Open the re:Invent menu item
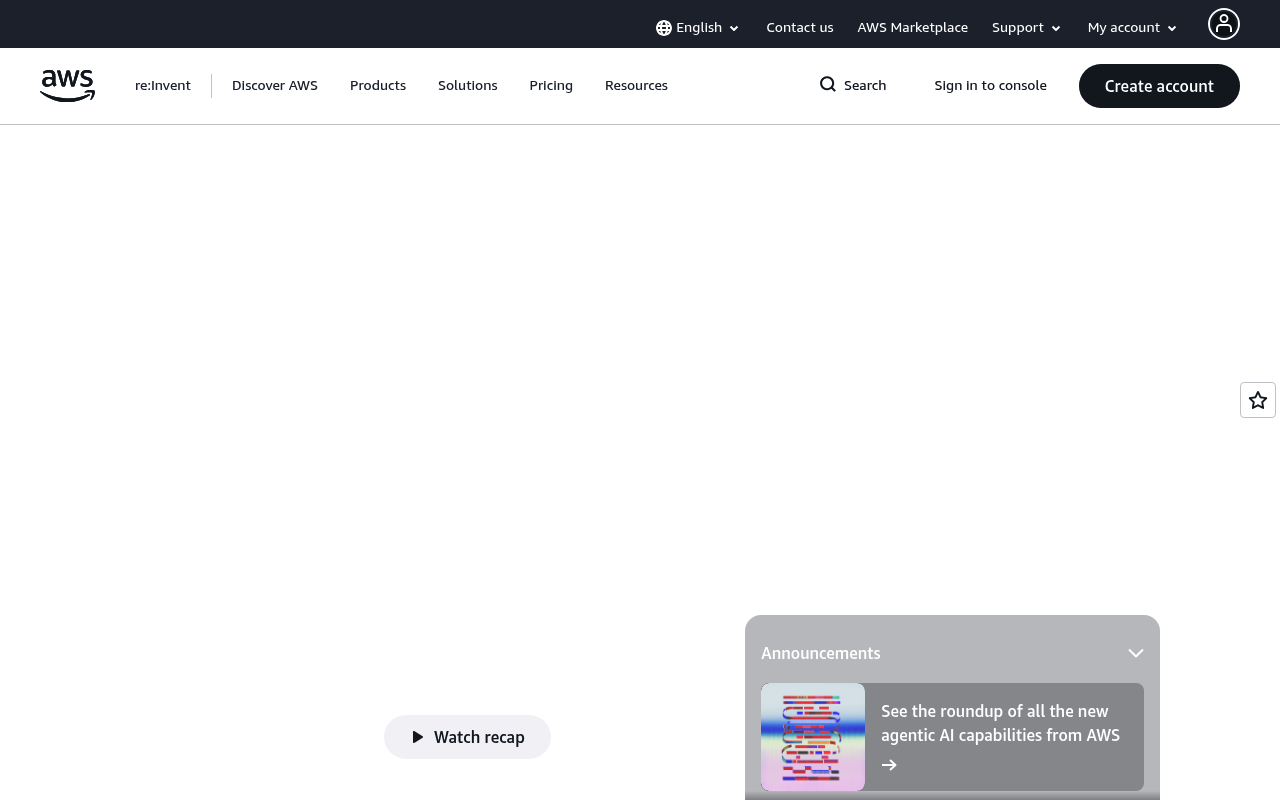This screenshot has height=800, width=1280. coord(163,86)
